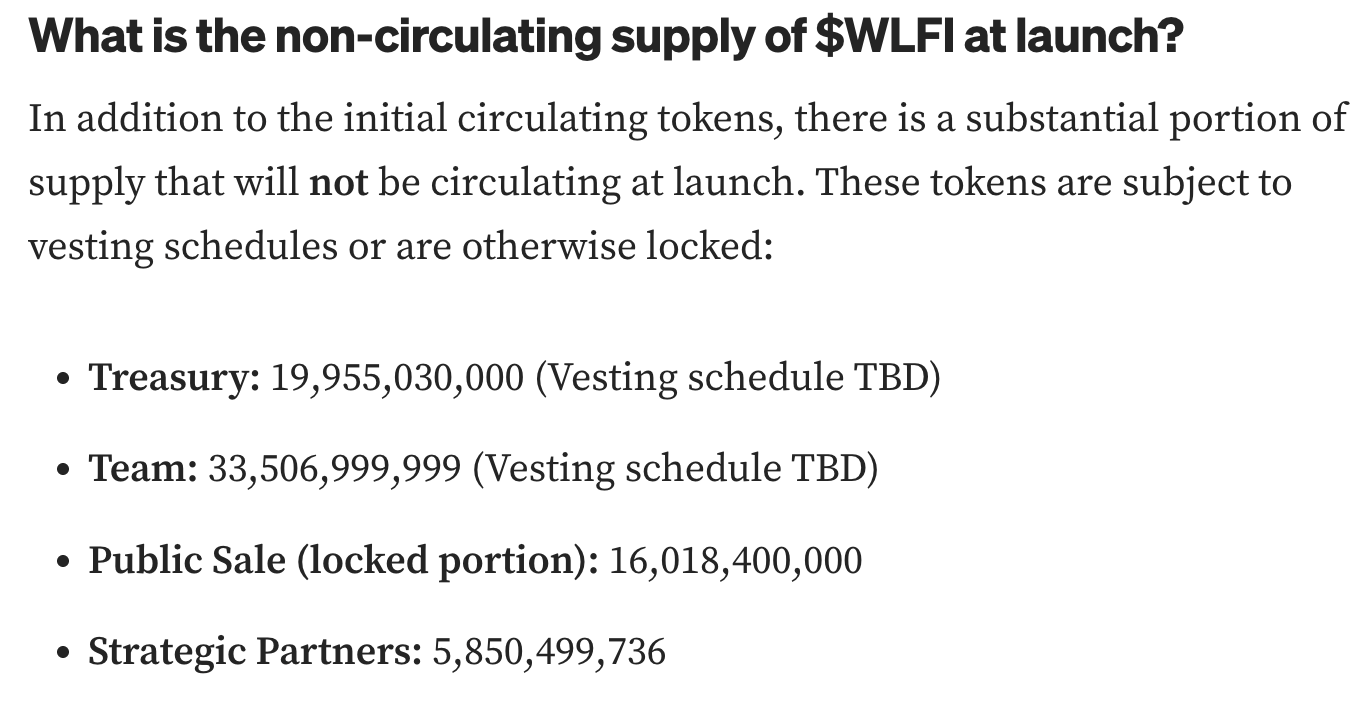
Task: Click the words "vesting schedules" in paragraph
Action: (183, 247)
